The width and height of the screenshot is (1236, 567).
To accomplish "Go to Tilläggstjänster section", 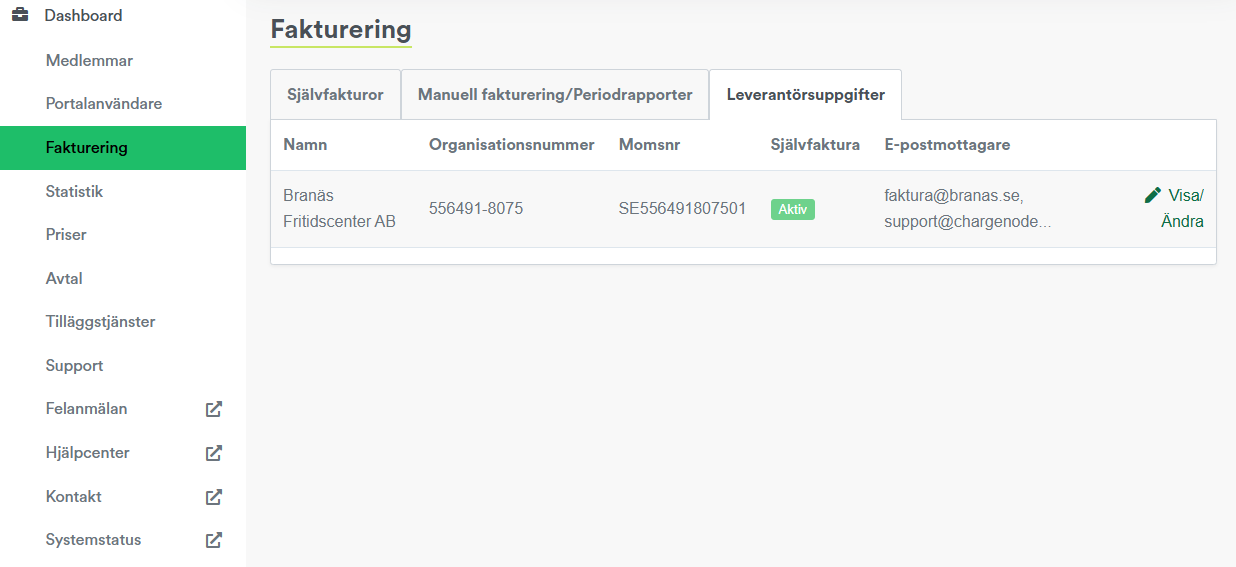I will pos(100,322).
